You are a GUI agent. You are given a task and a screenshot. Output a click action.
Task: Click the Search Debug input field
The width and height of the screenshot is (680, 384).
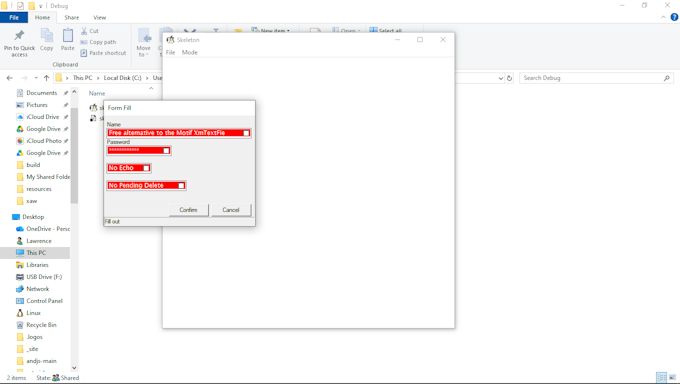(x=592, y=78)
